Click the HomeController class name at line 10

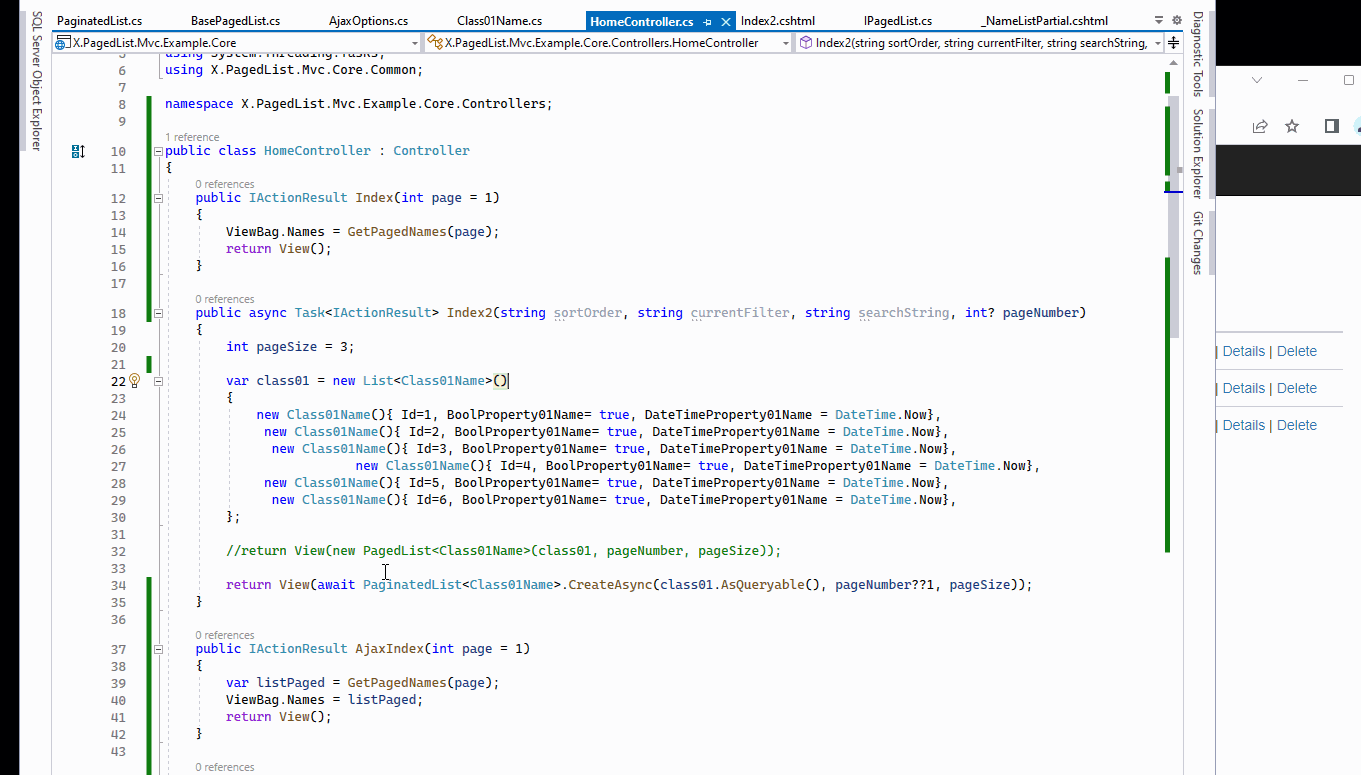tap(317, 151)
